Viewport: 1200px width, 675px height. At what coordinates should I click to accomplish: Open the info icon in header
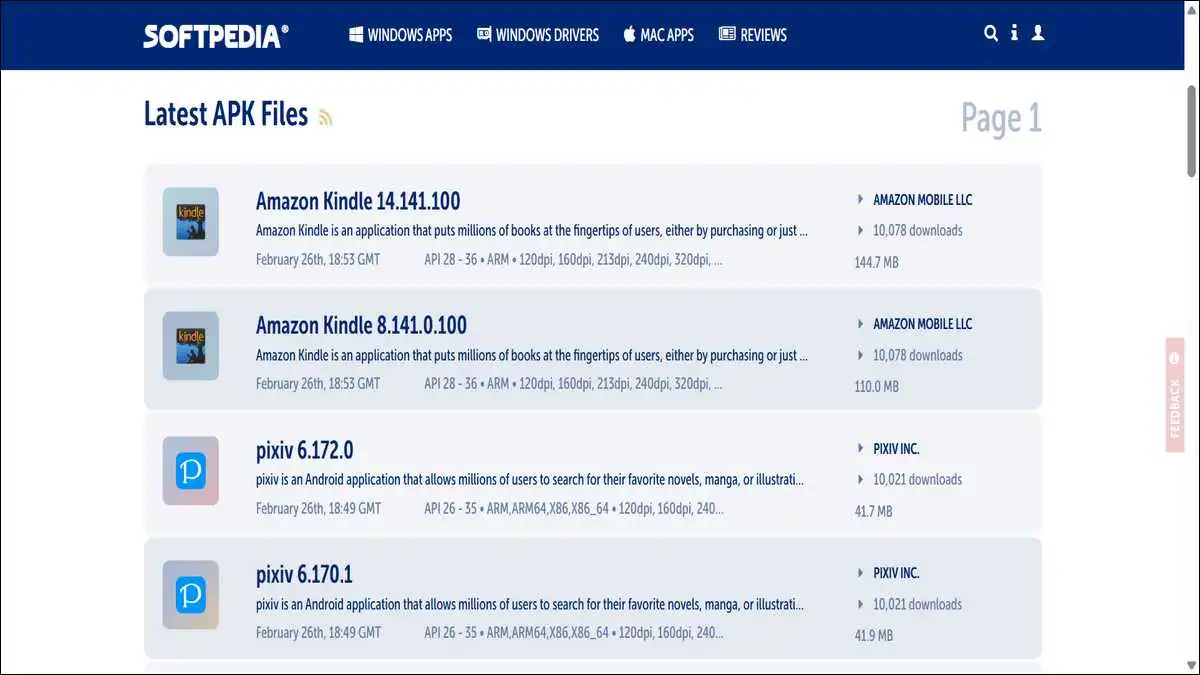1014,33
